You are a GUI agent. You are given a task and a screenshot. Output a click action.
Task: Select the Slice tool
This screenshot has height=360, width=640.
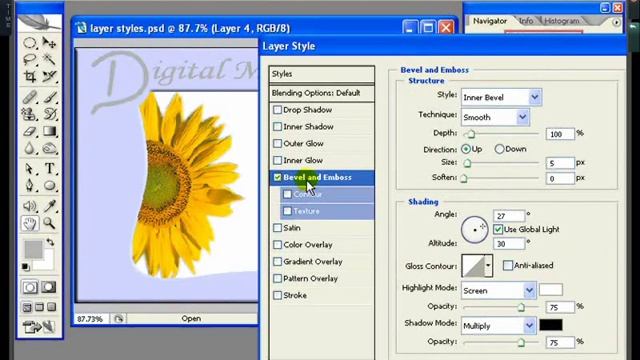coord(49,76)
